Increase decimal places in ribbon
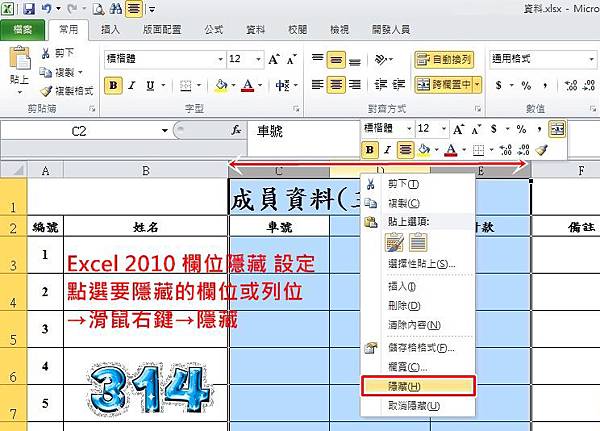The height and width of the screenshot is (431, 600). (570, 85)
